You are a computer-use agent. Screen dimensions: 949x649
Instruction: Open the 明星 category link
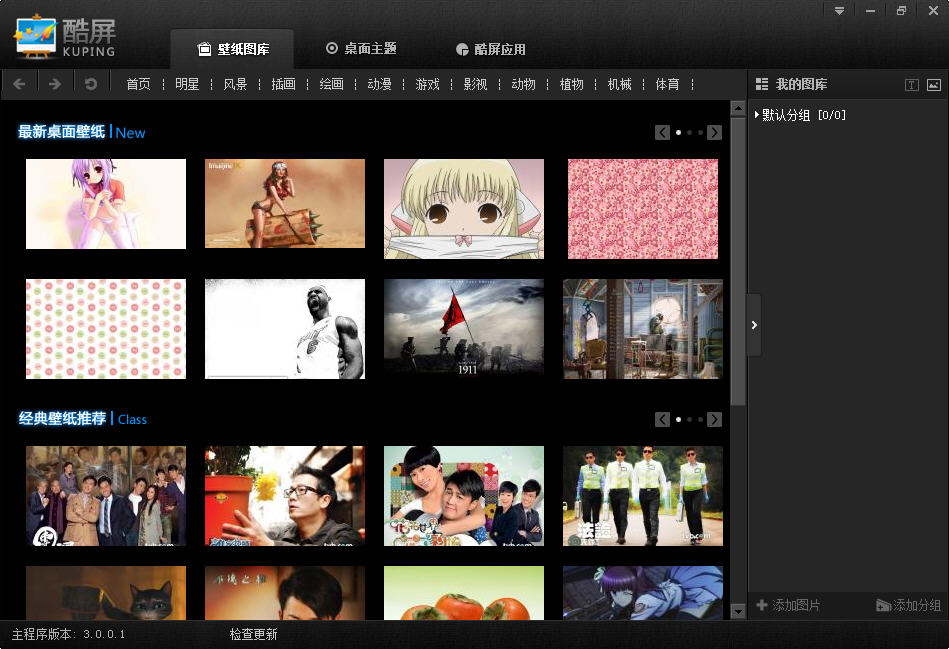(186, 84)
